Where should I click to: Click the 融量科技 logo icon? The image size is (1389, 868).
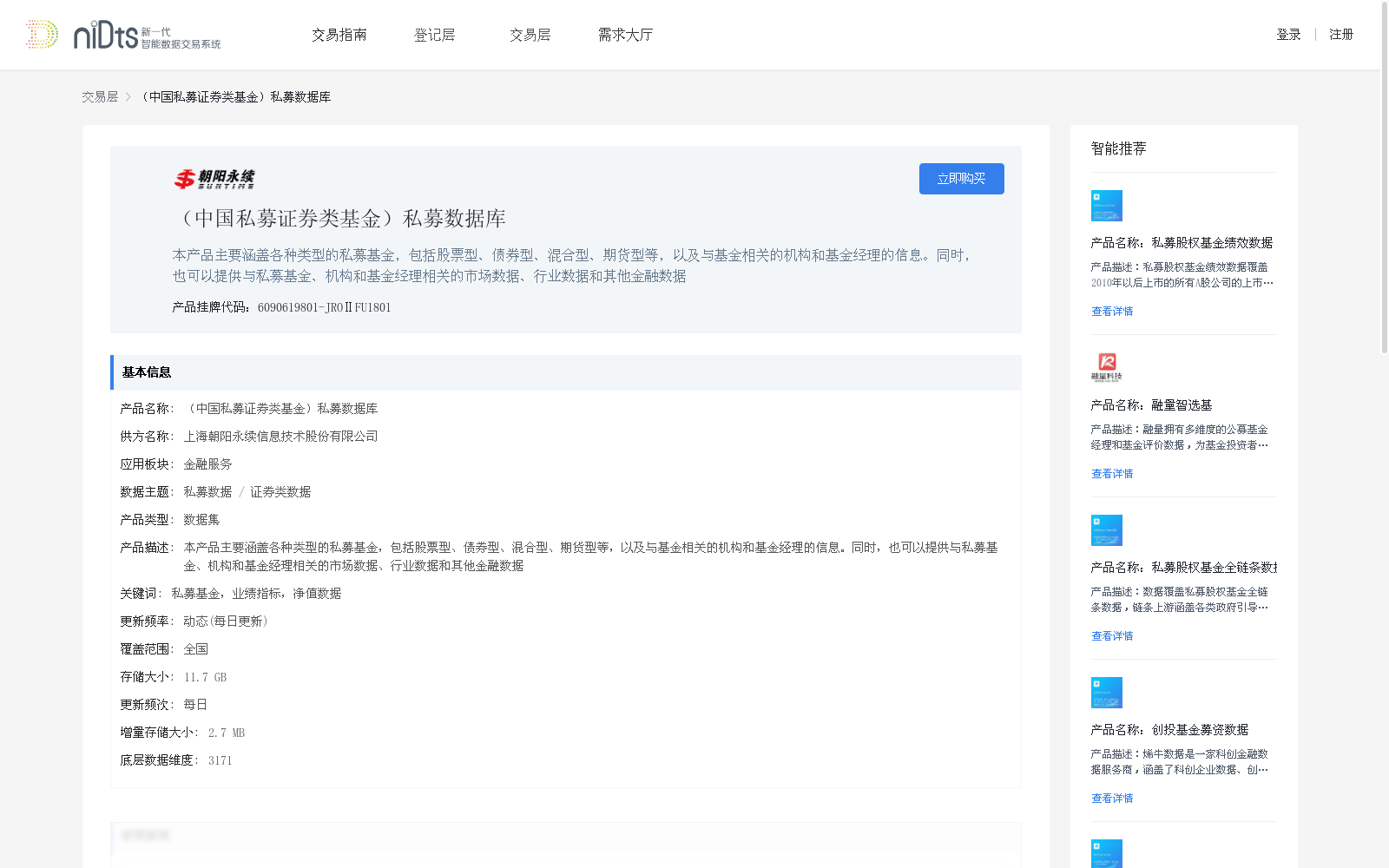(1107, 367)
